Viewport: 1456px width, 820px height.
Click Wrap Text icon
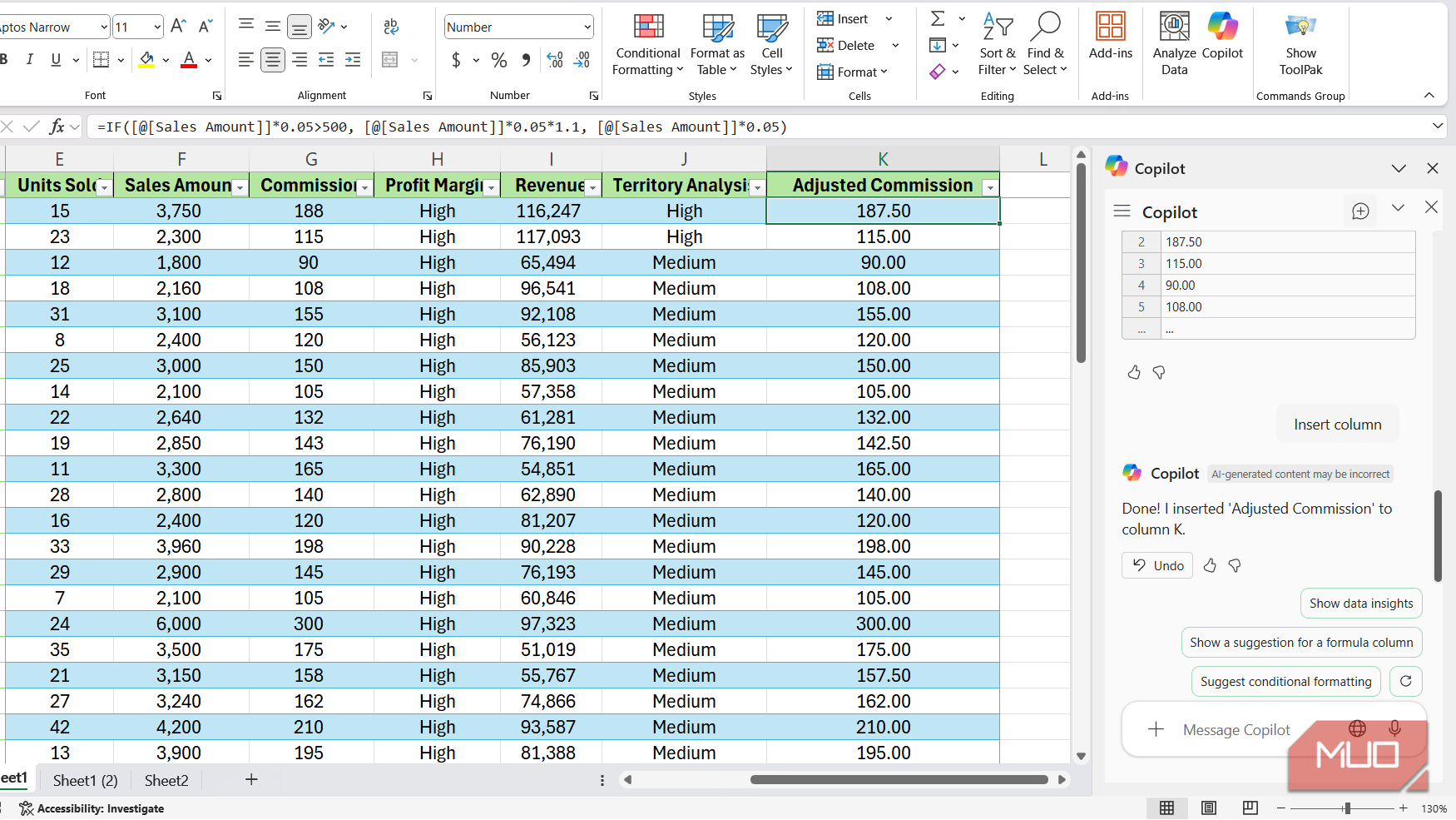(391, 27)
